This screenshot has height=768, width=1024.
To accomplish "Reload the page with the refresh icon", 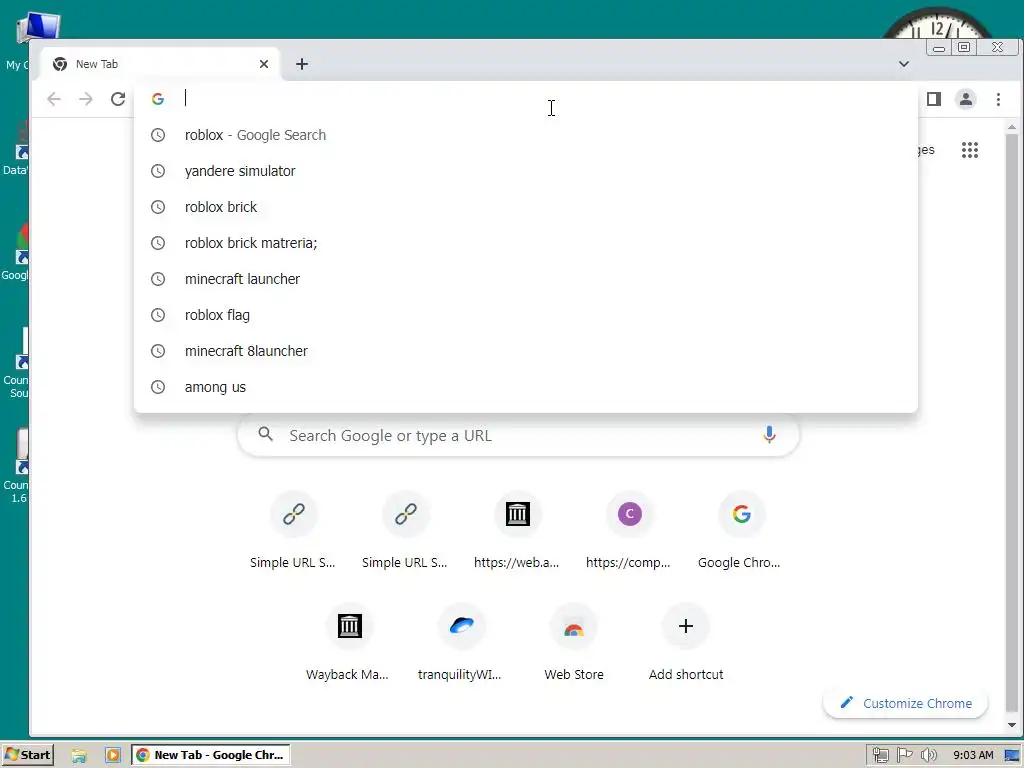I will 118,99.
